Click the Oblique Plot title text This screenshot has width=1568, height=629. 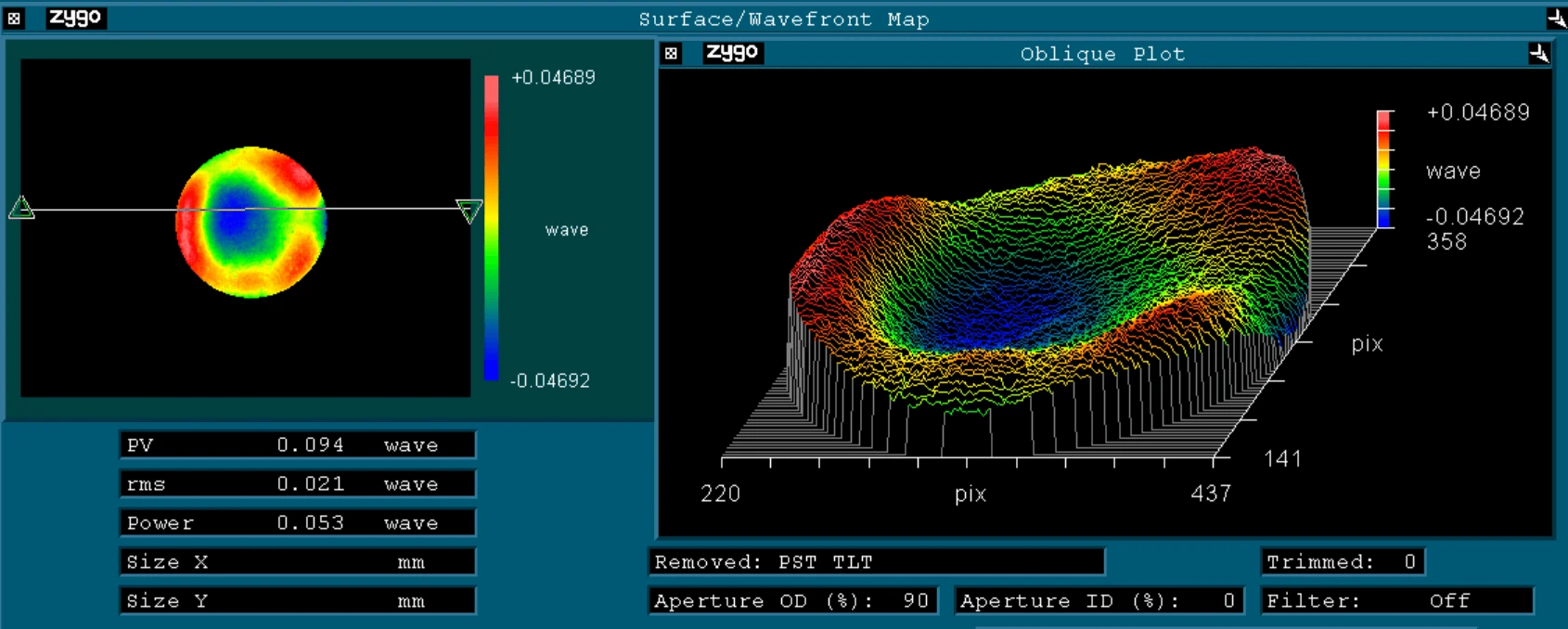[1102, 54]
